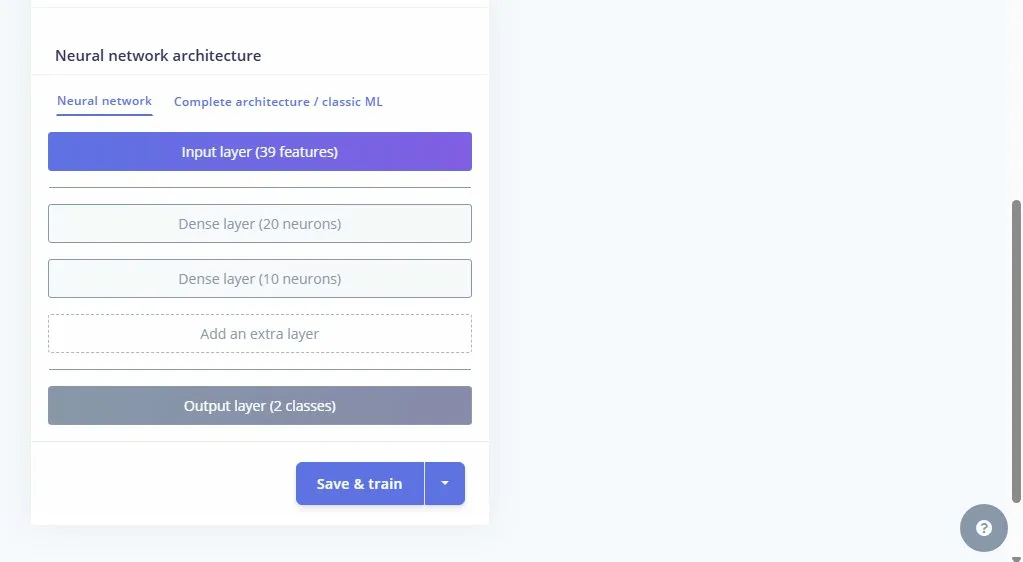Click the vertical scrollbar thumb
This screenshot has height=562, width=1023.
[x=1017, y=350]
